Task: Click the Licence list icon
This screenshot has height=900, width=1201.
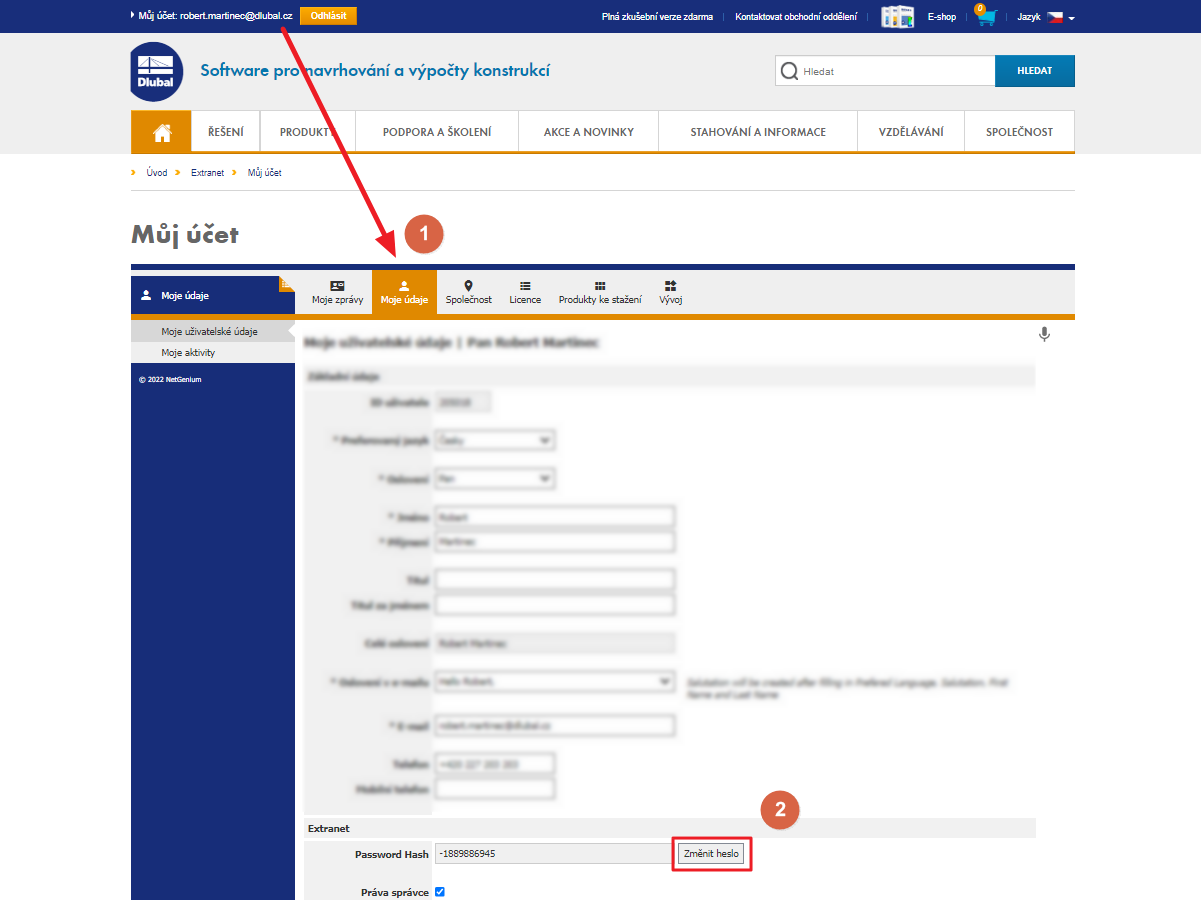Action: tap(524, 285)
